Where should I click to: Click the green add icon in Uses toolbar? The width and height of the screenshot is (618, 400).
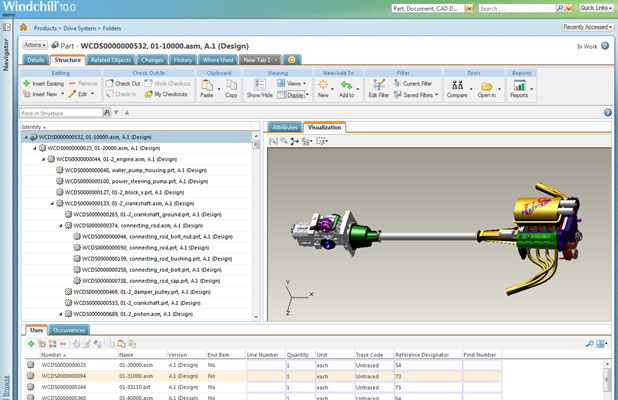pos(31,343)
